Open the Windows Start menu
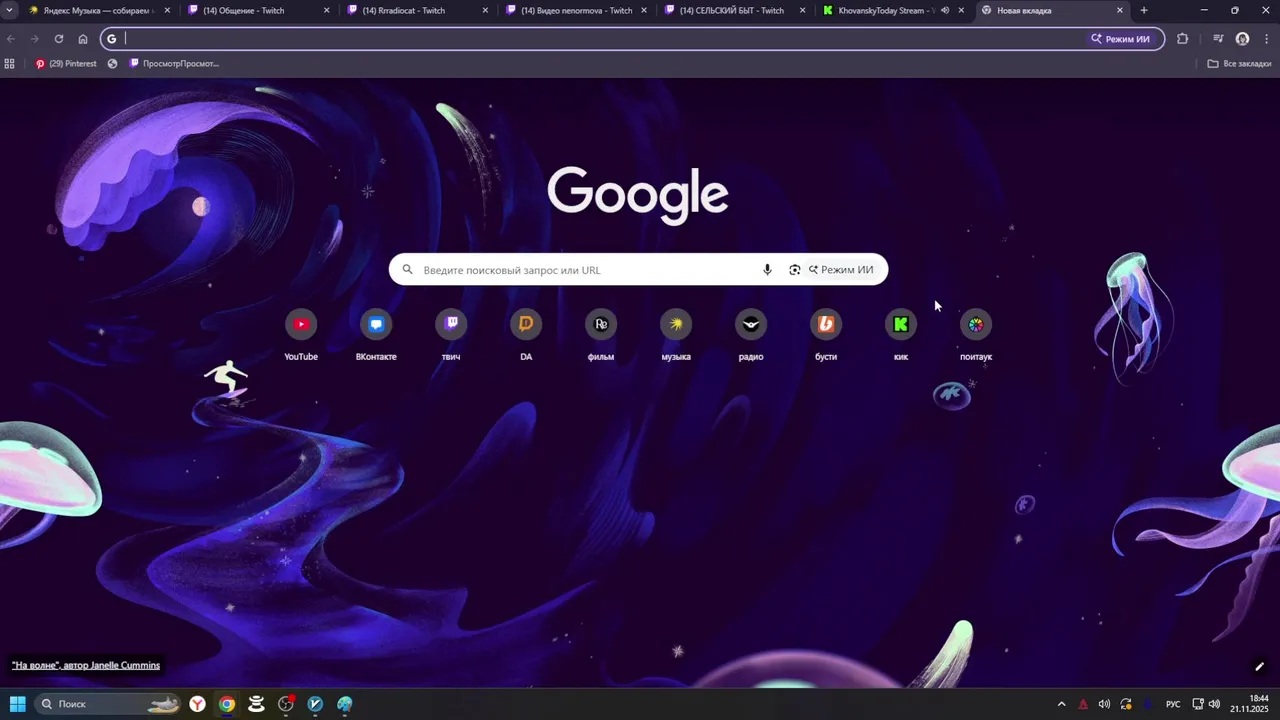 pos(17,704)
